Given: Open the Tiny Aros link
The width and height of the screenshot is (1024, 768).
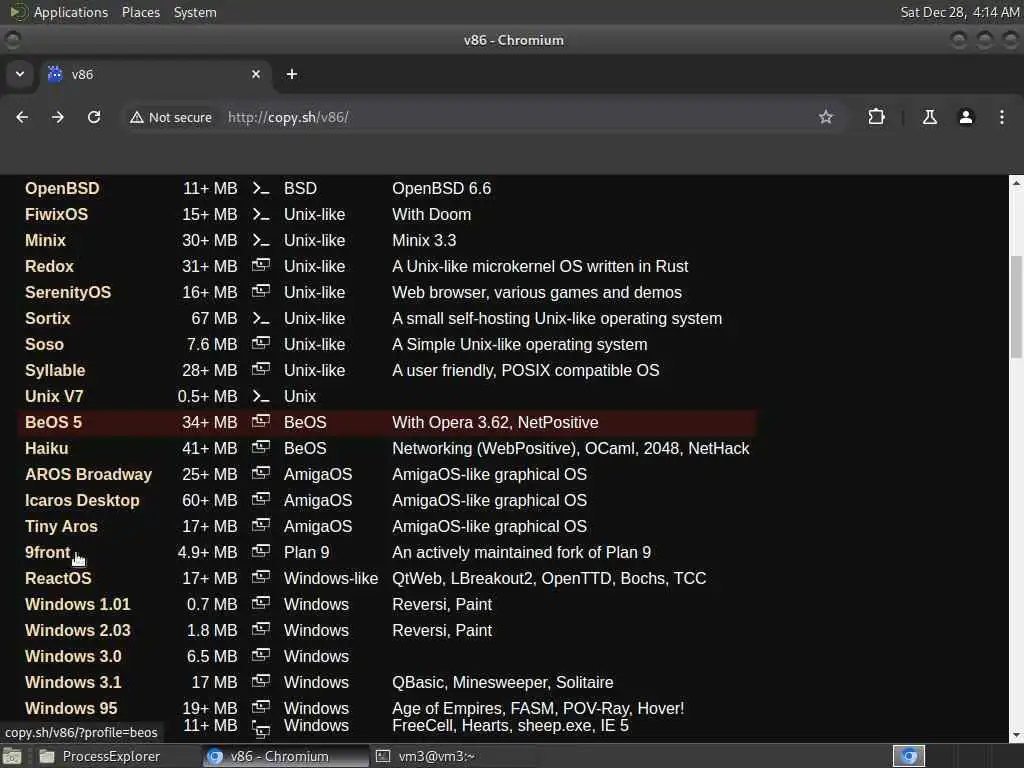Looking at the screenshot, I should click(61, 526).
